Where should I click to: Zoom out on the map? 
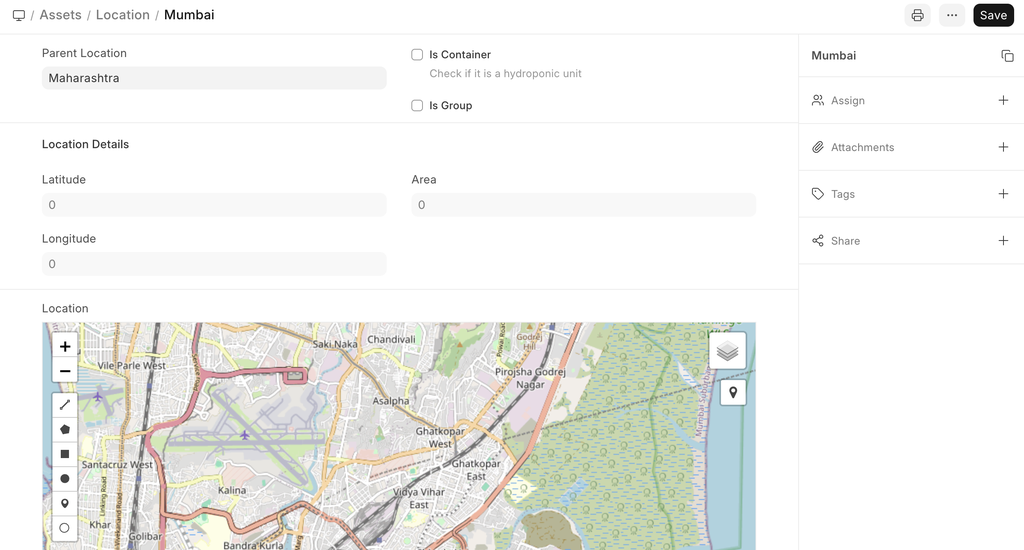click(65, 371)
